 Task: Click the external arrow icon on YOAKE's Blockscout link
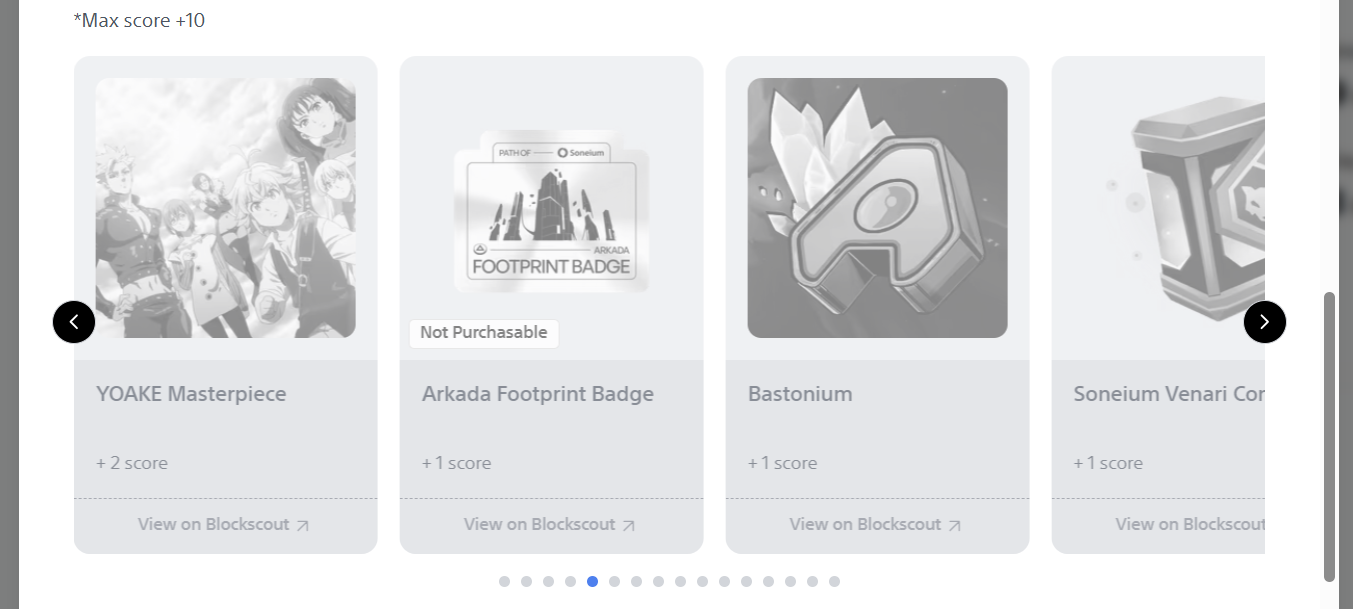click(x=303, y=525)
